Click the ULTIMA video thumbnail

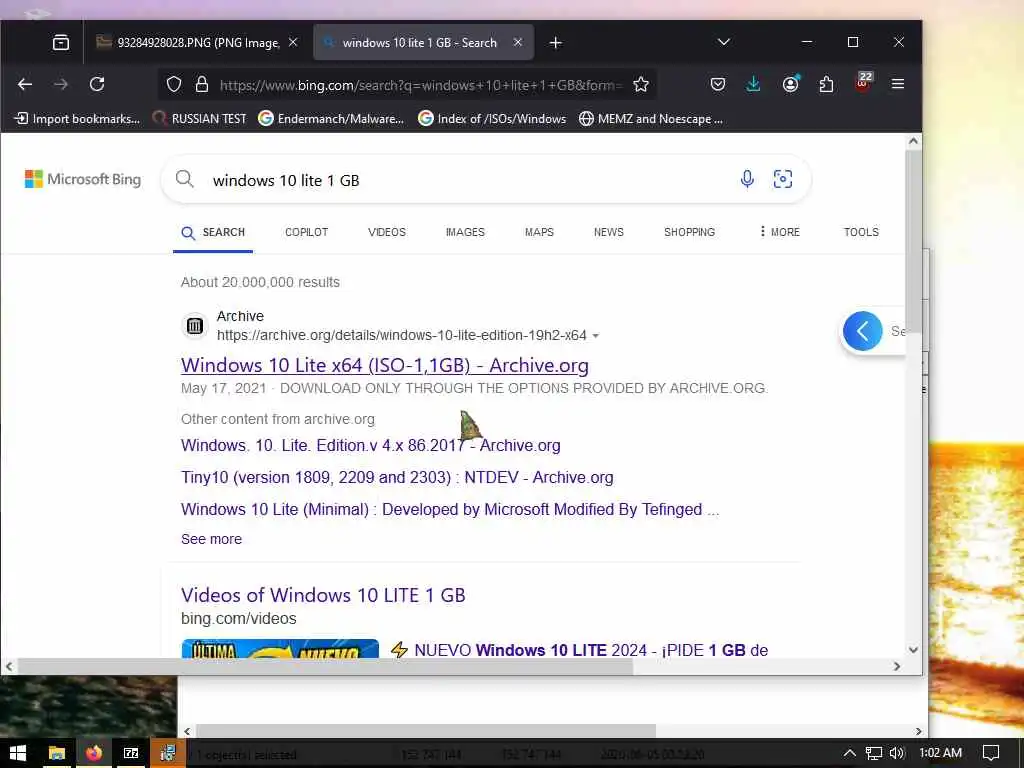point(280,649)
